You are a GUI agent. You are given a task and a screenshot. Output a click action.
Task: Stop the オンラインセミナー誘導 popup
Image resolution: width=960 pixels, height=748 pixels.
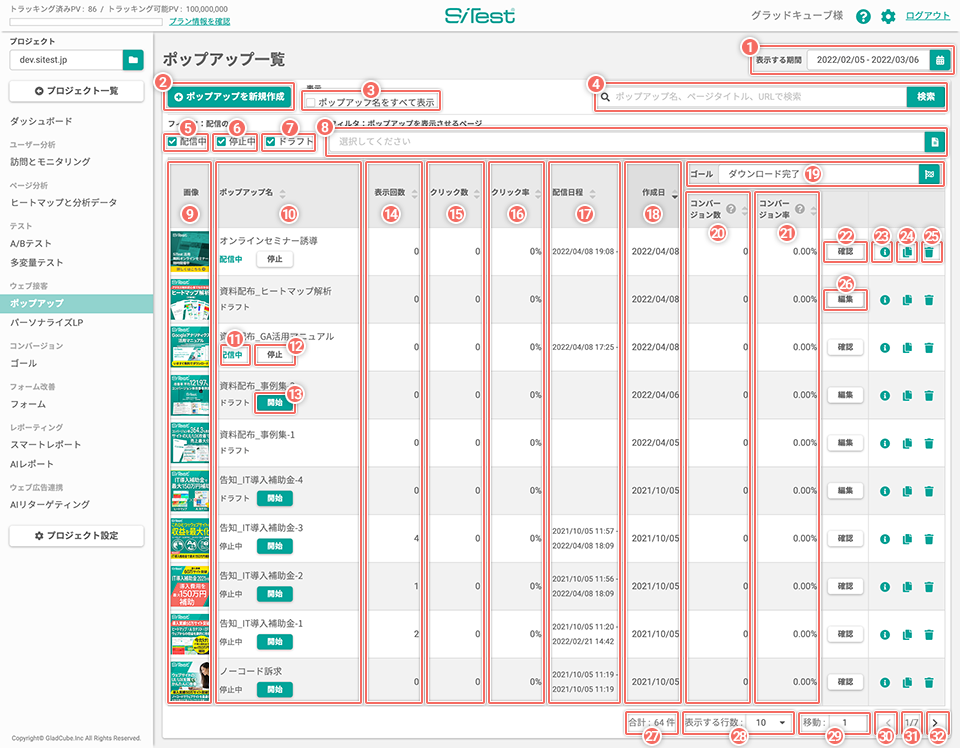275,260
